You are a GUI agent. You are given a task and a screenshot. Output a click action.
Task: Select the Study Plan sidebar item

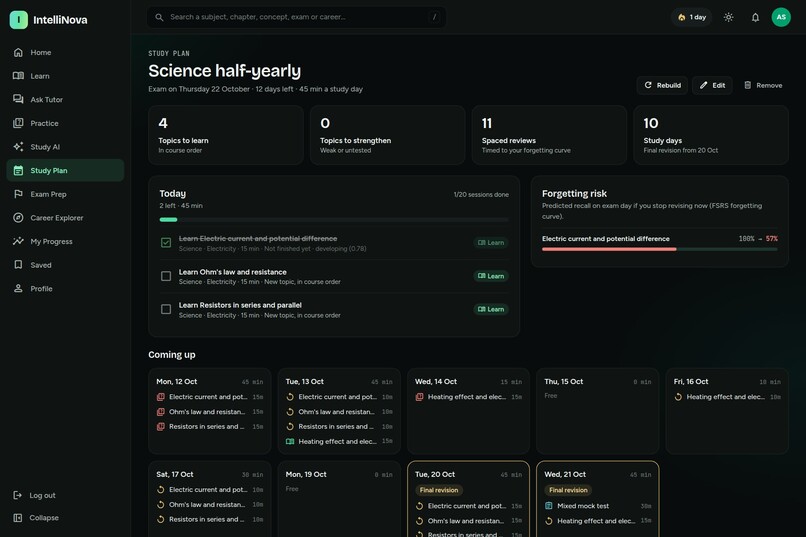[65, 171]
